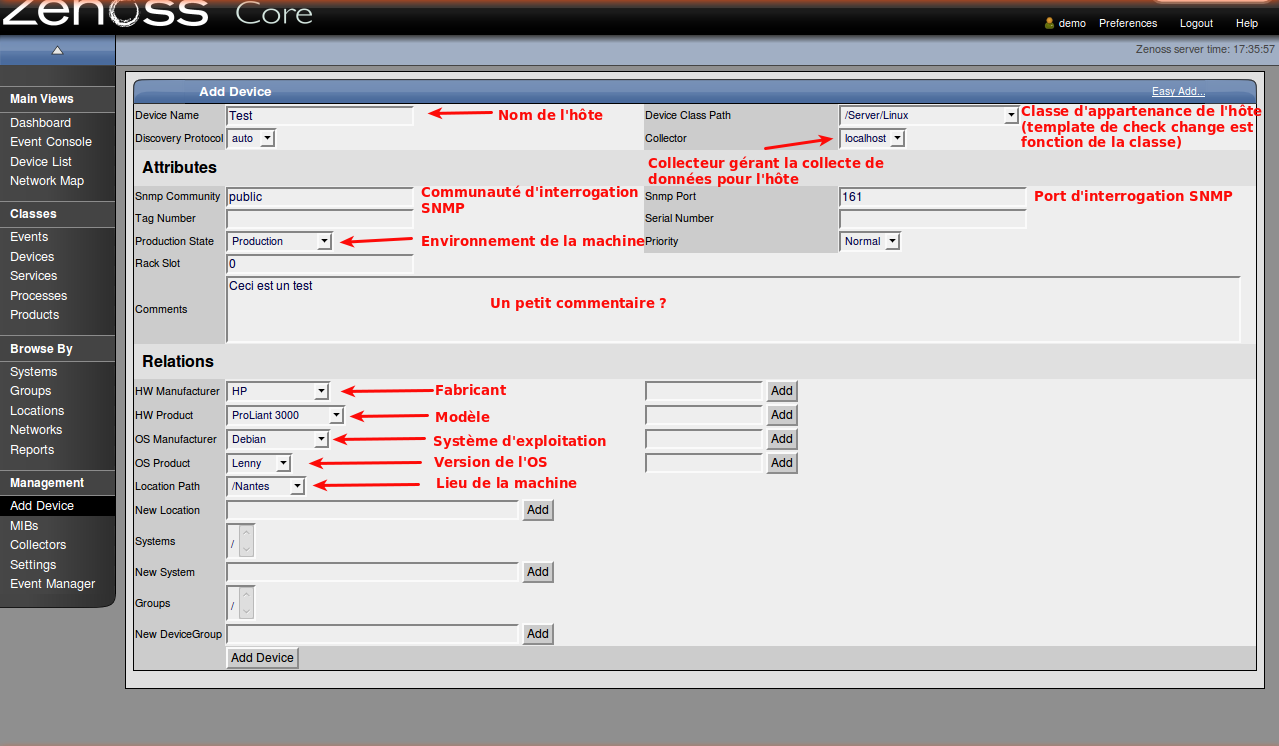
Task: Click into the Comments text area
Action: click(x=733, y=310)
